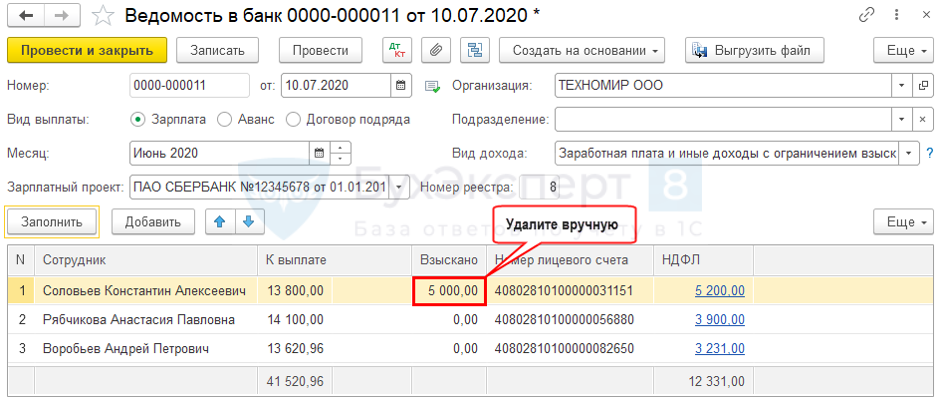Select the Договор подряда payment type
Viewport: 942px width, 400px height.
[293, 119]
